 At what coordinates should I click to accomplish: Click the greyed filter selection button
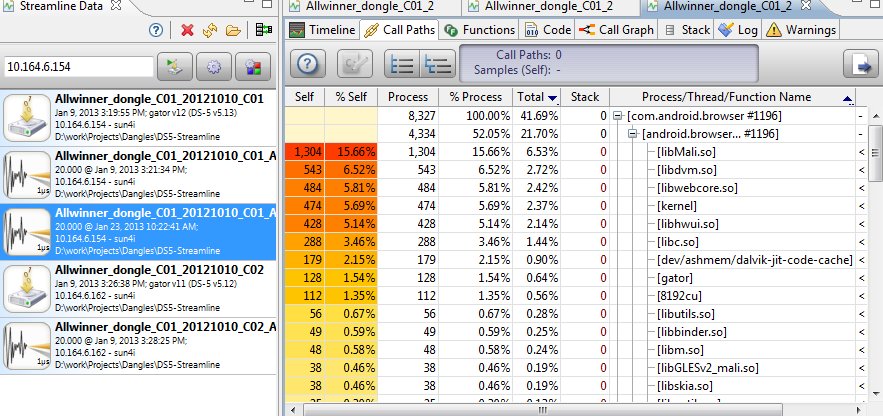(355, 64)
